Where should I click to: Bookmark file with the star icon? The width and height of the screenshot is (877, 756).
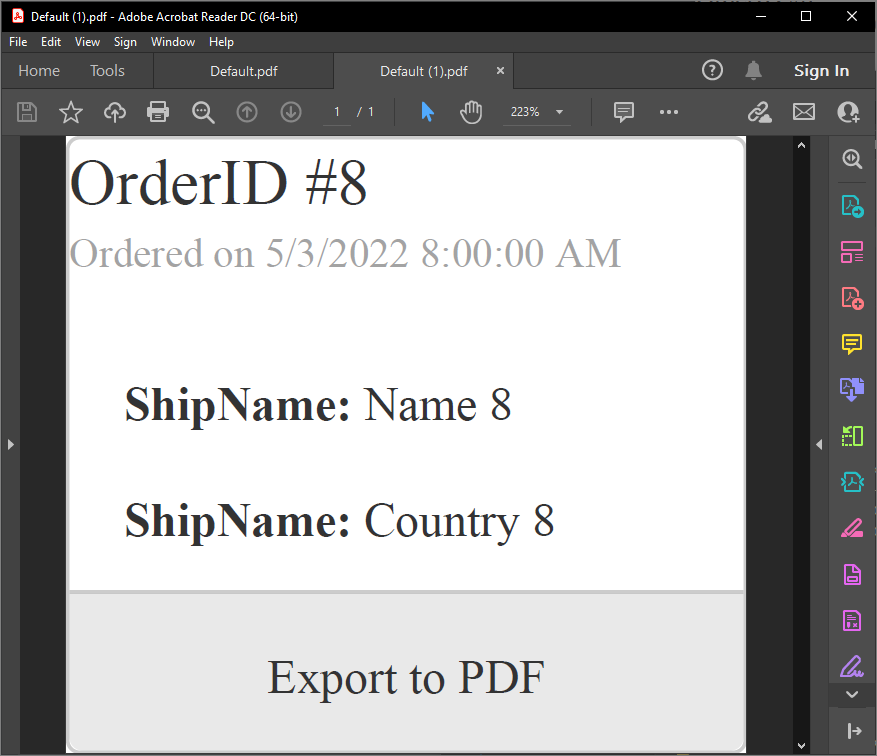coord(71,112)
